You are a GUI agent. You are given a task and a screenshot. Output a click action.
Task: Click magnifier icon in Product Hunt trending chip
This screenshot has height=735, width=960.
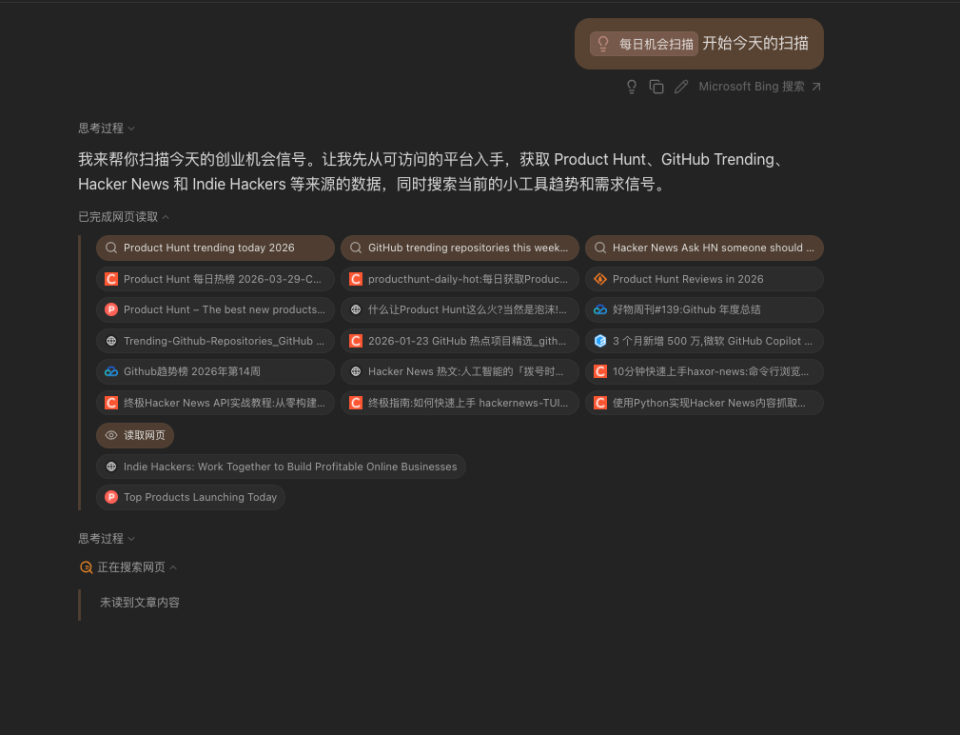point(111,248)
